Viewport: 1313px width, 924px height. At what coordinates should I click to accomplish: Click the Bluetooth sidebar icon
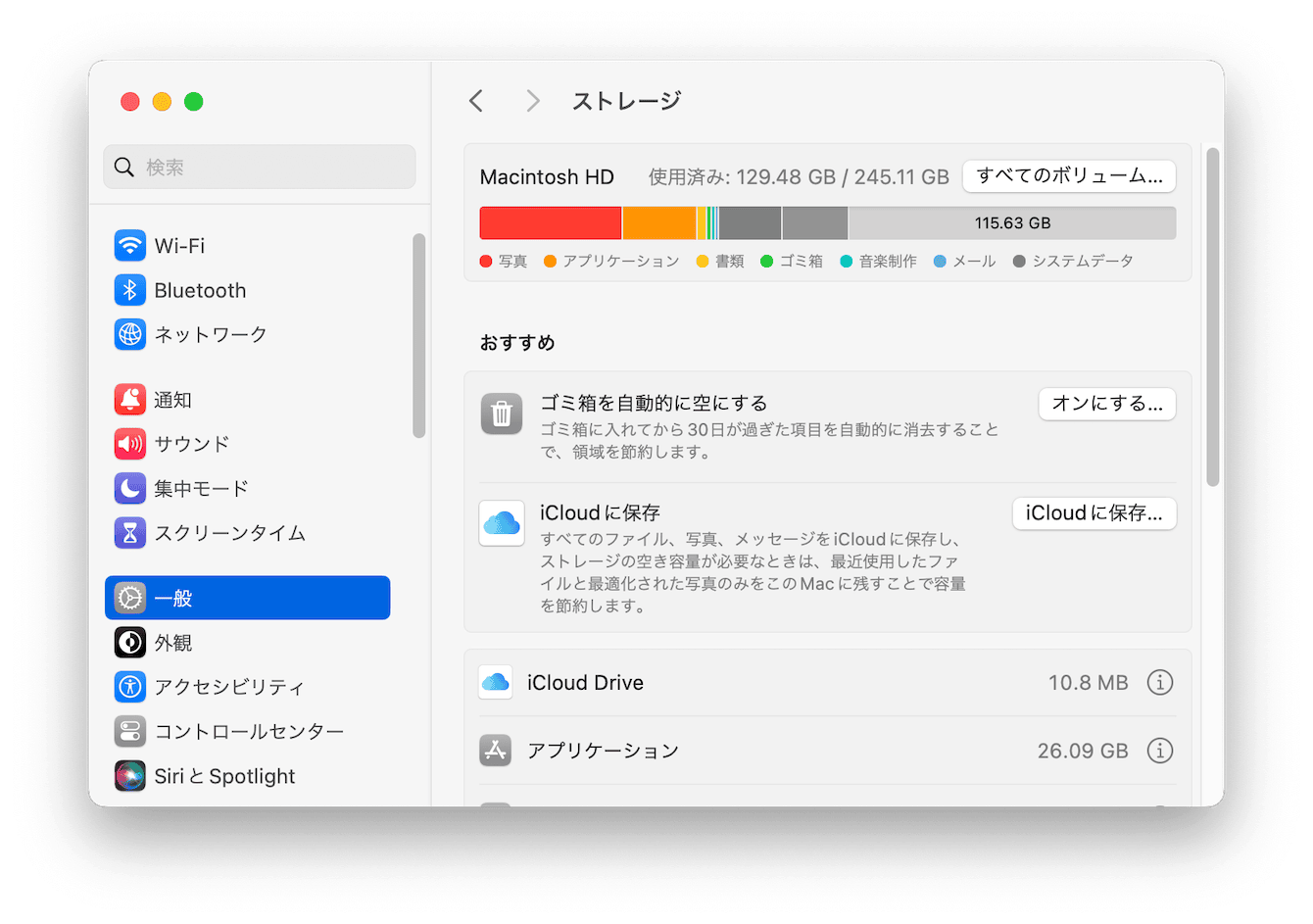click(x=130, y=290)
